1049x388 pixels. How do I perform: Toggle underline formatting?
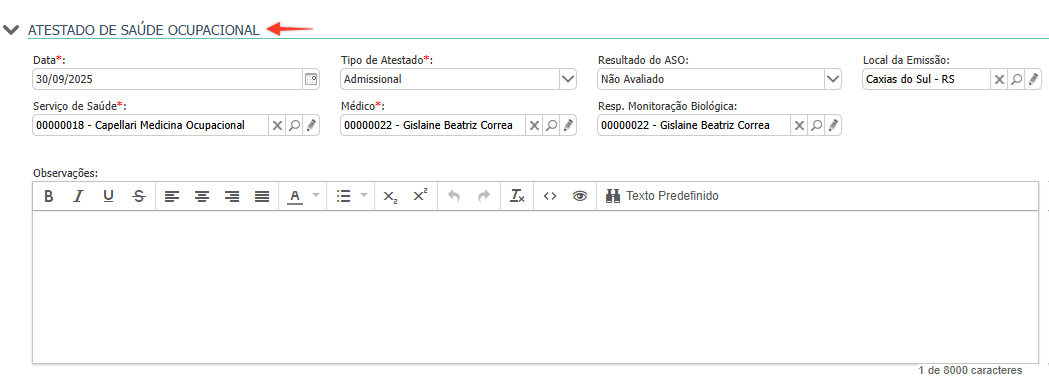108,196
